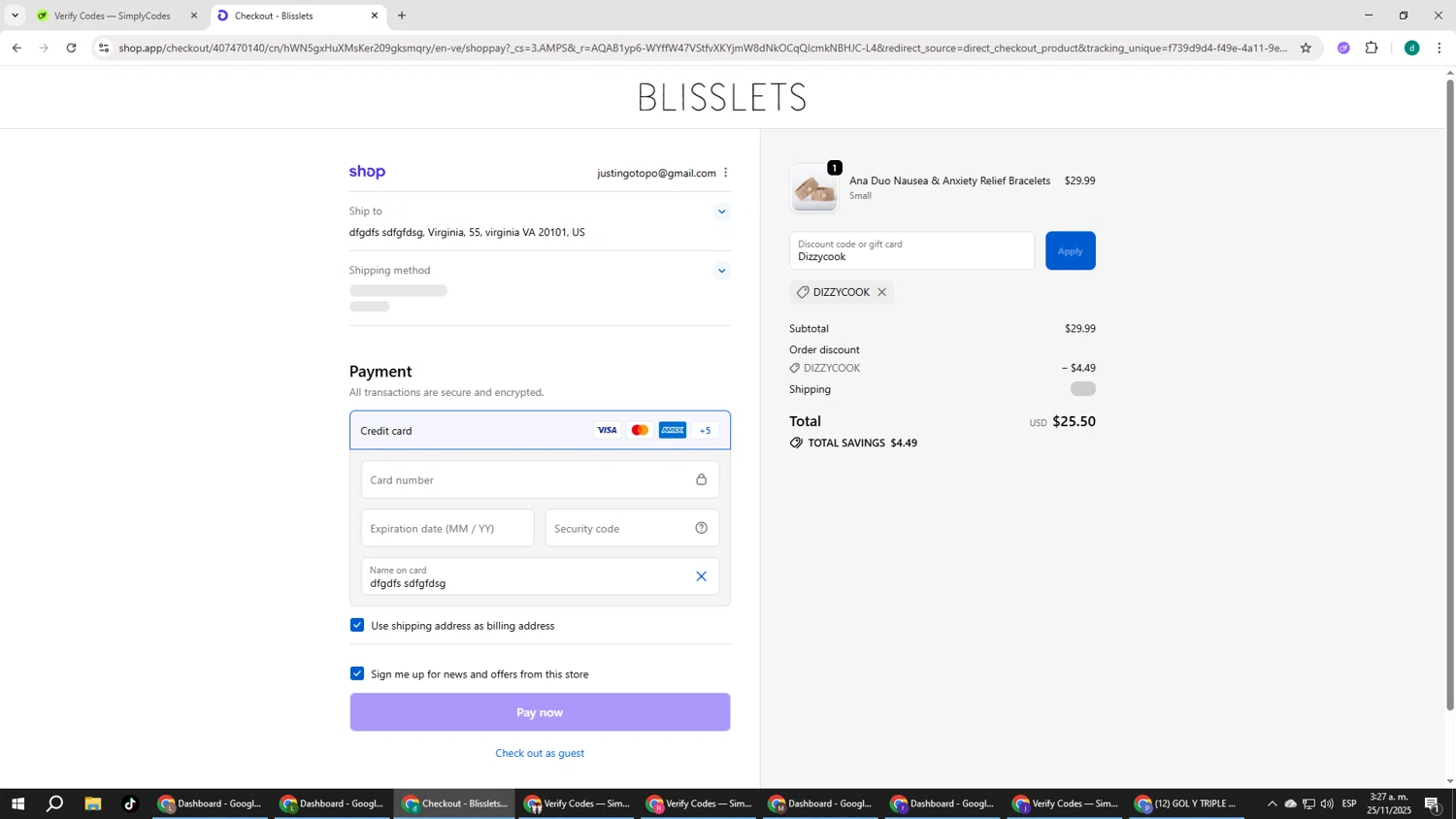This screenshot has height=819, width=1456.
Task: Toggle Use shipping address as billing address
Action: (x=357, y=625)
